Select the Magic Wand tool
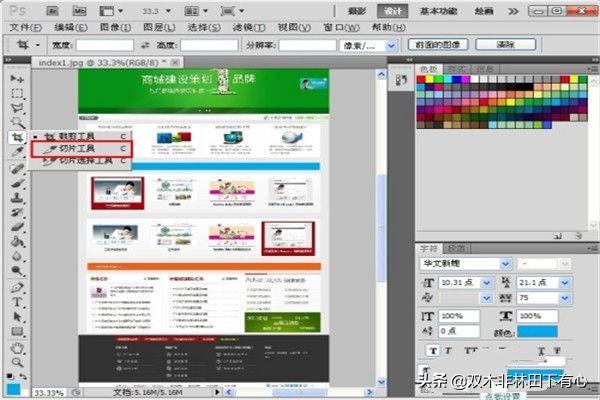This screenshot has width=600, height=400. (x=17, y=122)
